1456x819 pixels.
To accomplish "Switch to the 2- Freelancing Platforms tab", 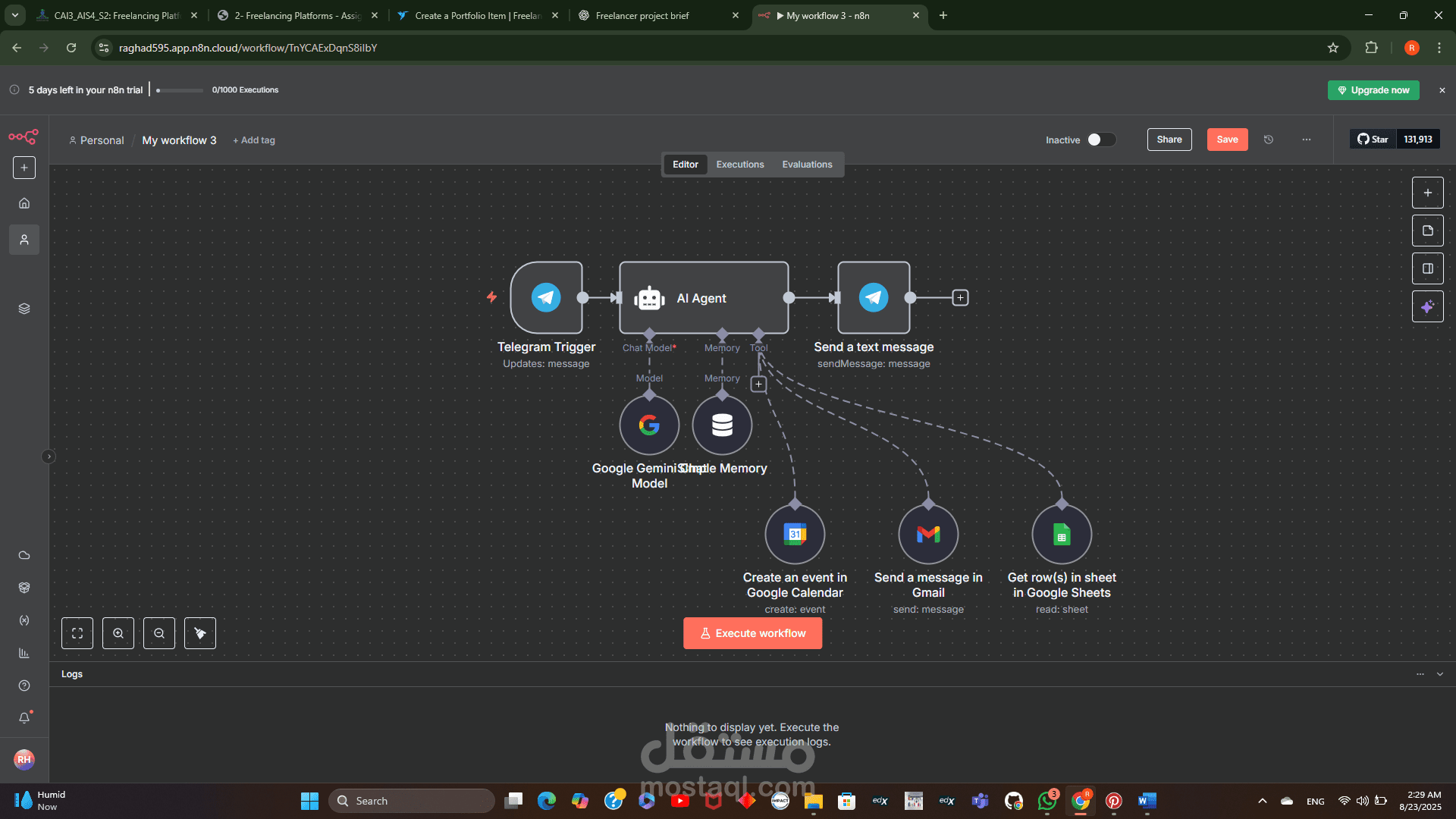I will point(297,15).
